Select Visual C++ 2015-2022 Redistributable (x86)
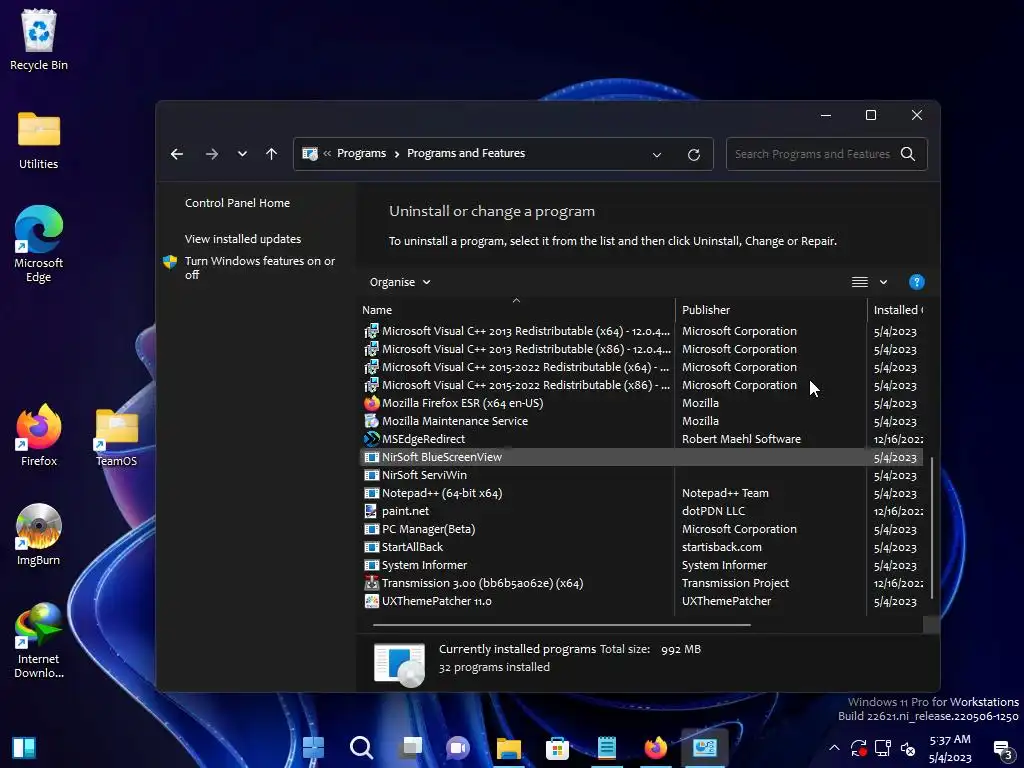 coord(526,385)
